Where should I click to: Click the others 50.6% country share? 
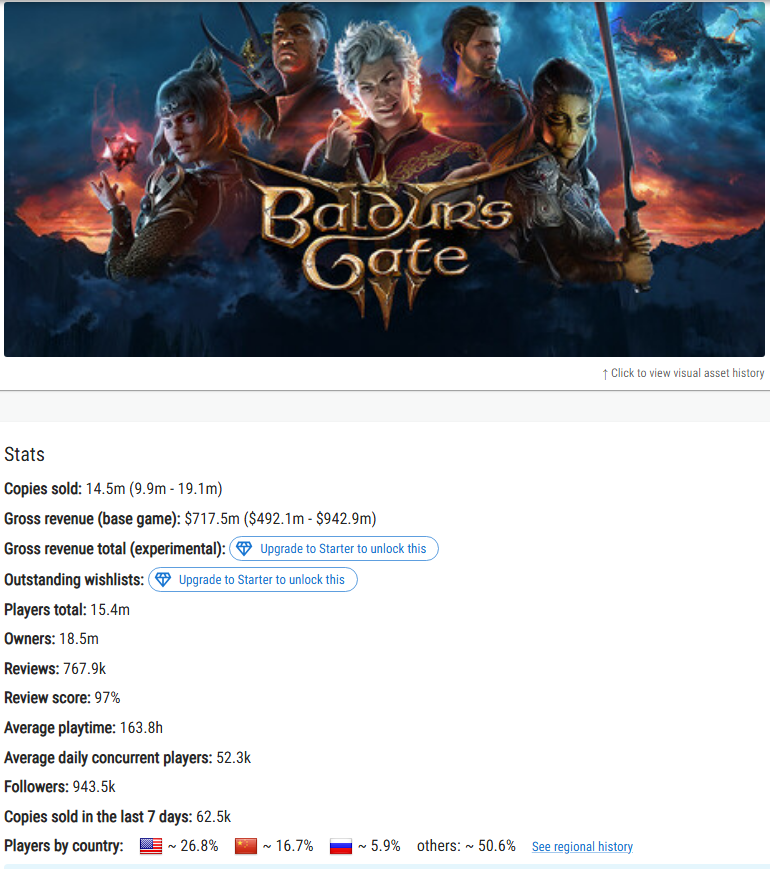click(x=466, y=846)
